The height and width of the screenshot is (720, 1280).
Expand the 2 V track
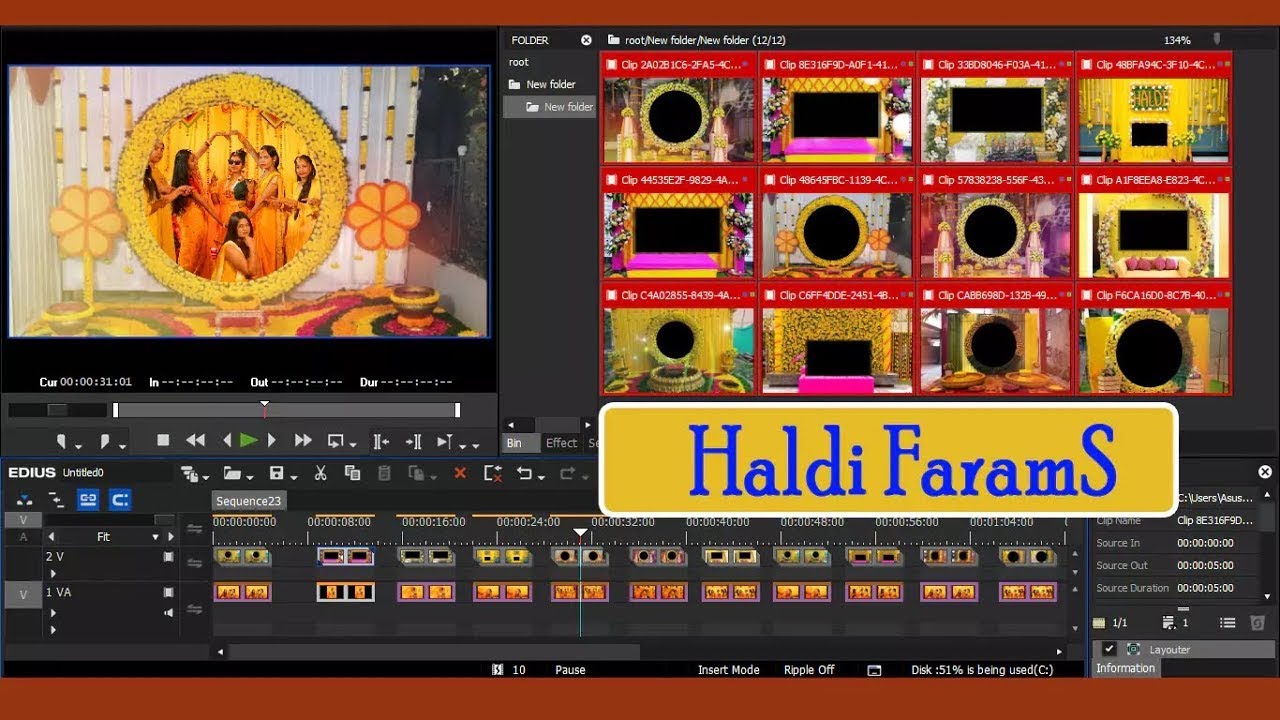(53, 574)
